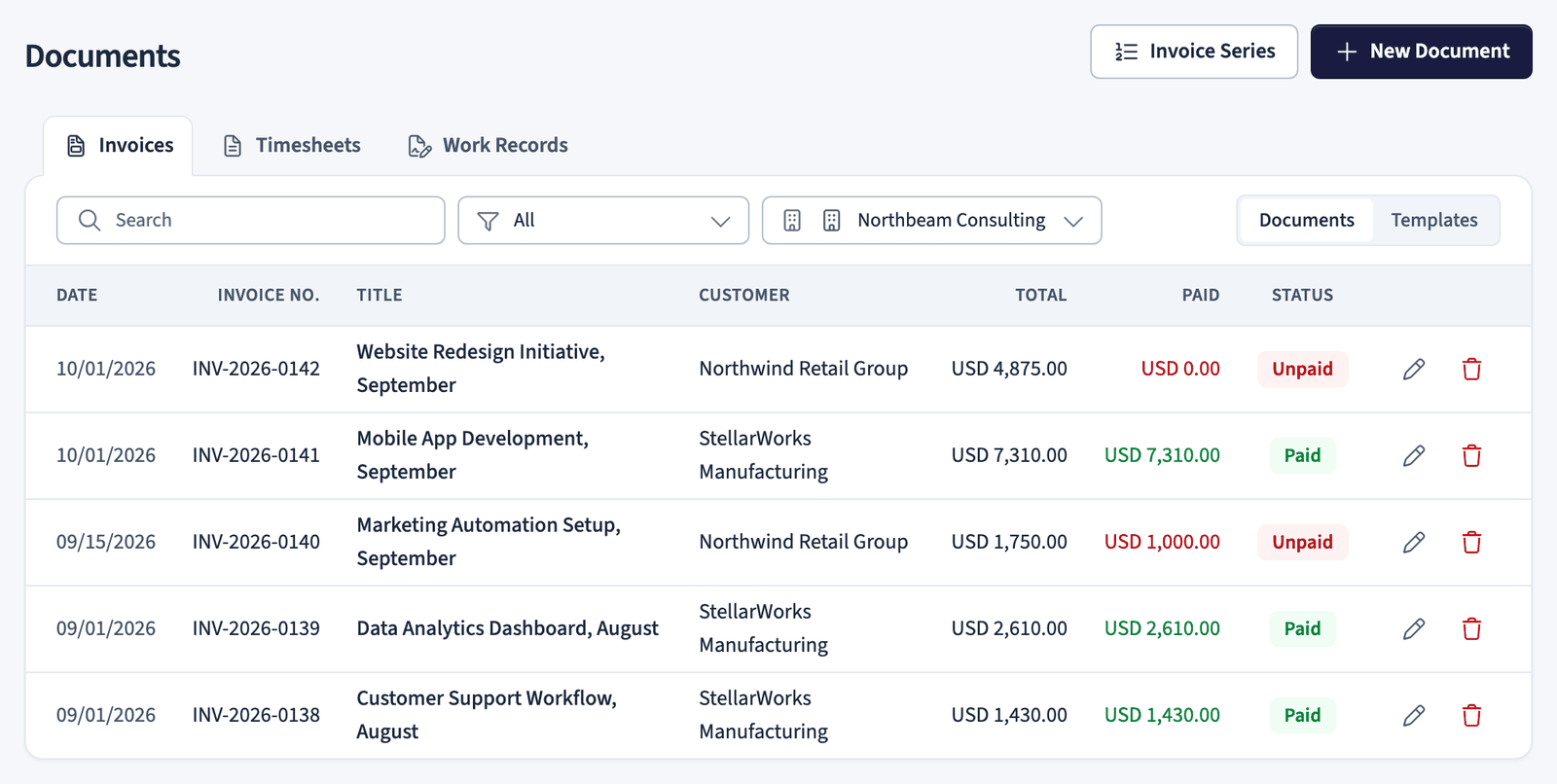Switch to the Templates view
1557x784 pixels.
[1434, 220]
